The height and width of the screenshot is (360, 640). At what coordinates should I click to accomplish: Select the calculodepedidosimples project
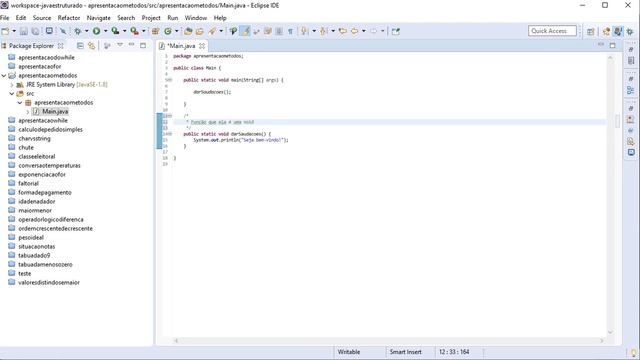click(x=50, y=129)
